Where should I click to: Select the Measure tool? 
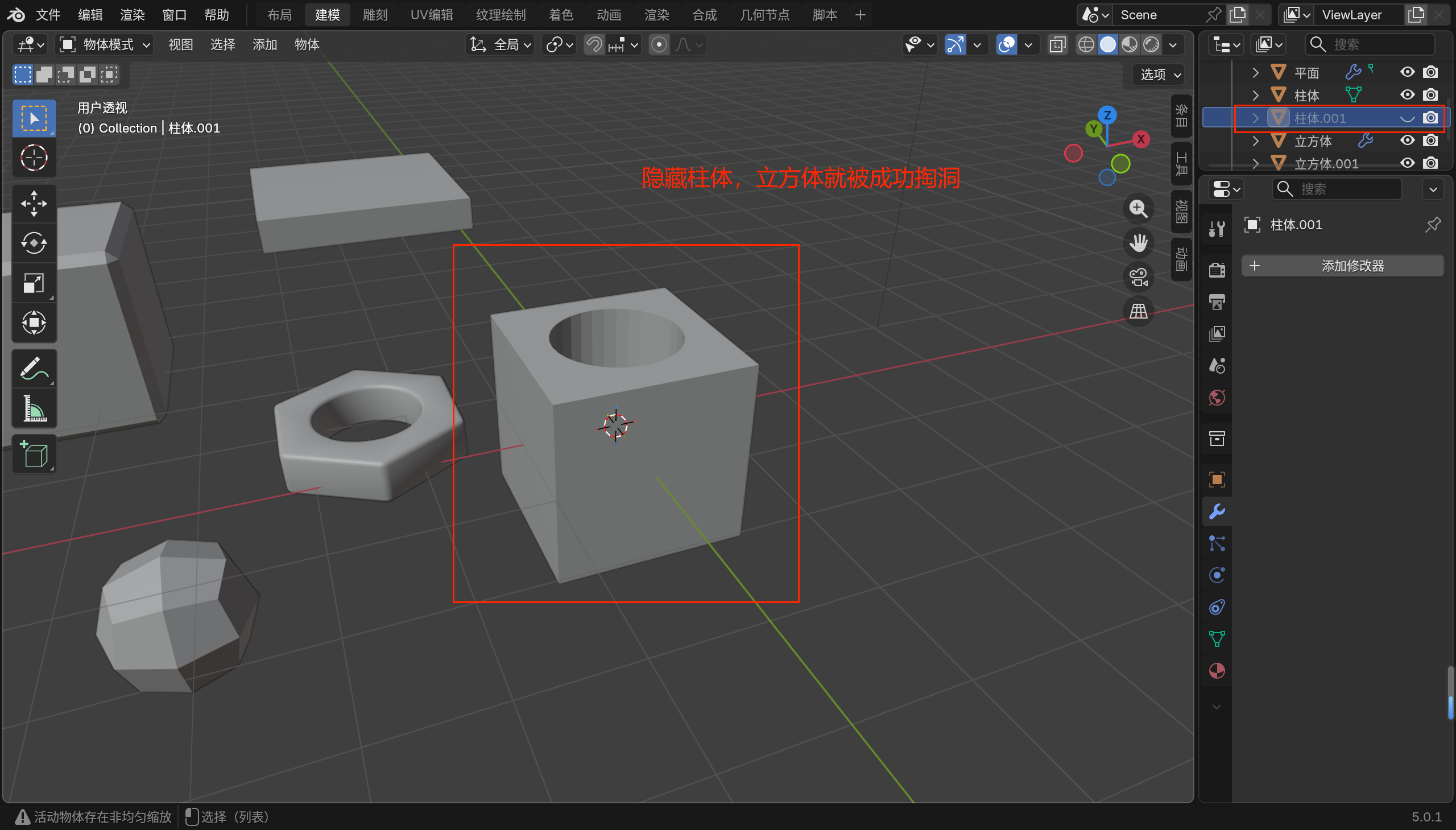[34, 408]
